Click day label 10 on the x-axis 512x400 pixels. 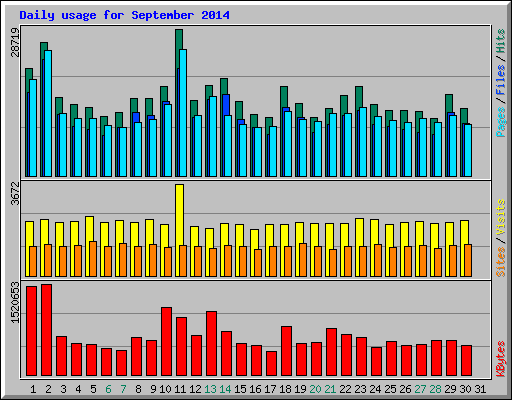[165, 389]
